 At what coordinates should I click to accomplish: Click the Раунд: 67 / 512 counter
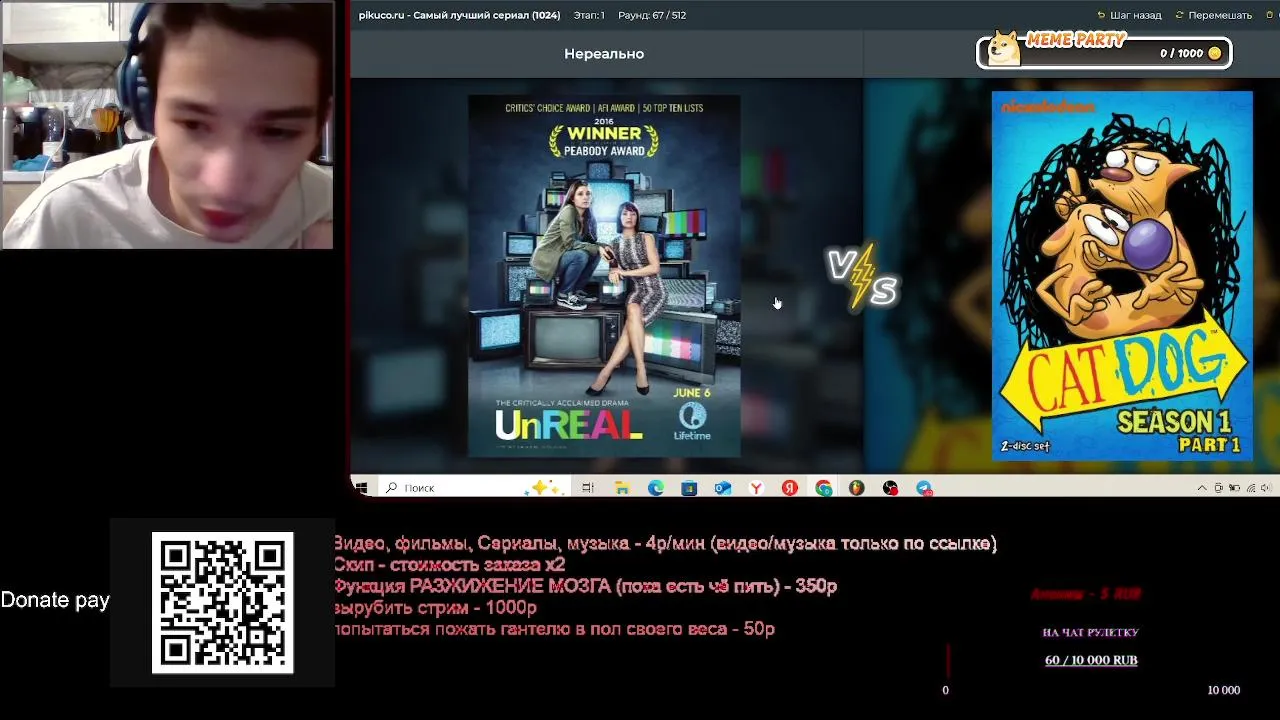point(652,15)
